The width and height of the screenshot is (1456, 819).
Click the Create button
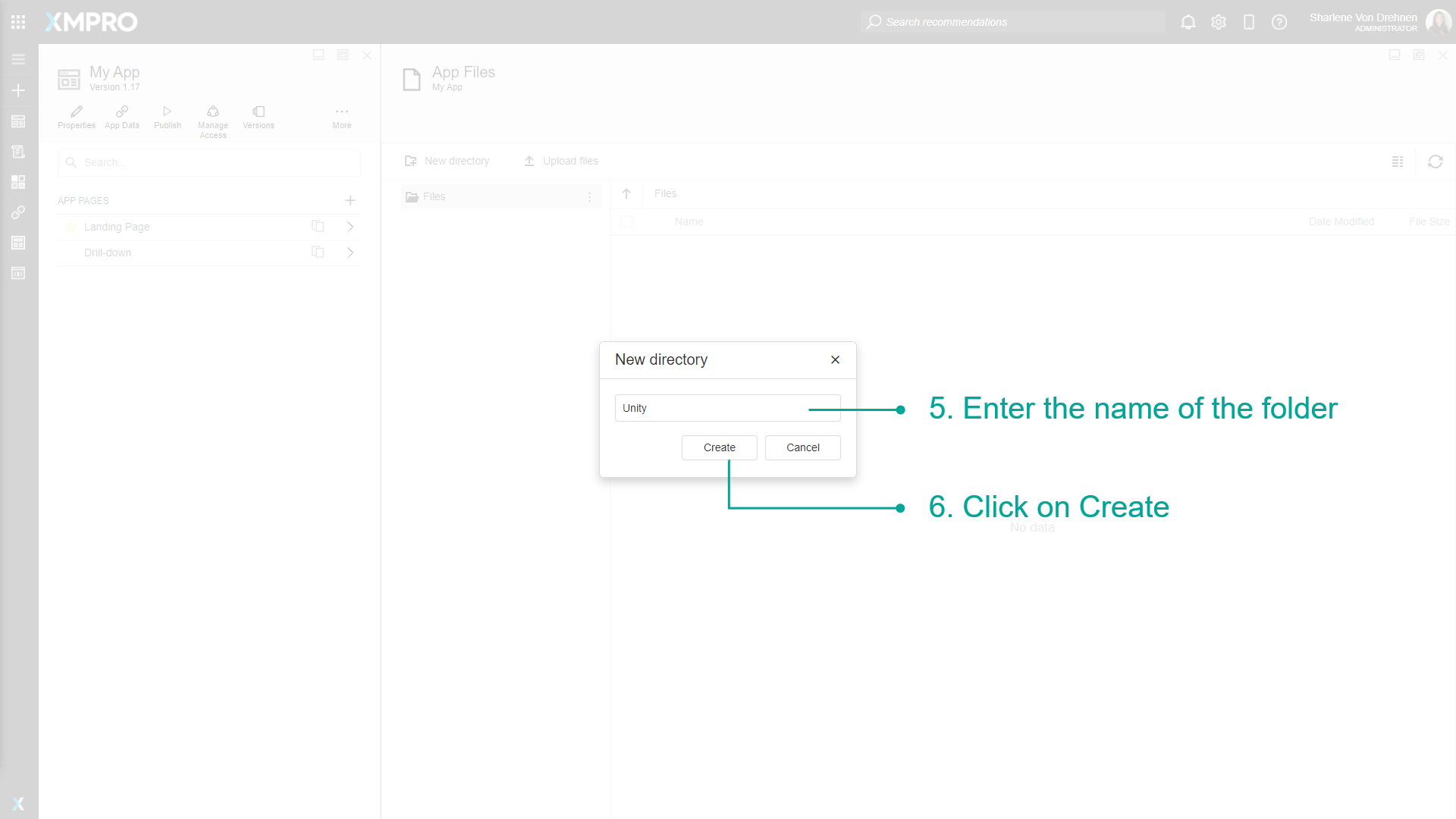(x=719, y=447)
